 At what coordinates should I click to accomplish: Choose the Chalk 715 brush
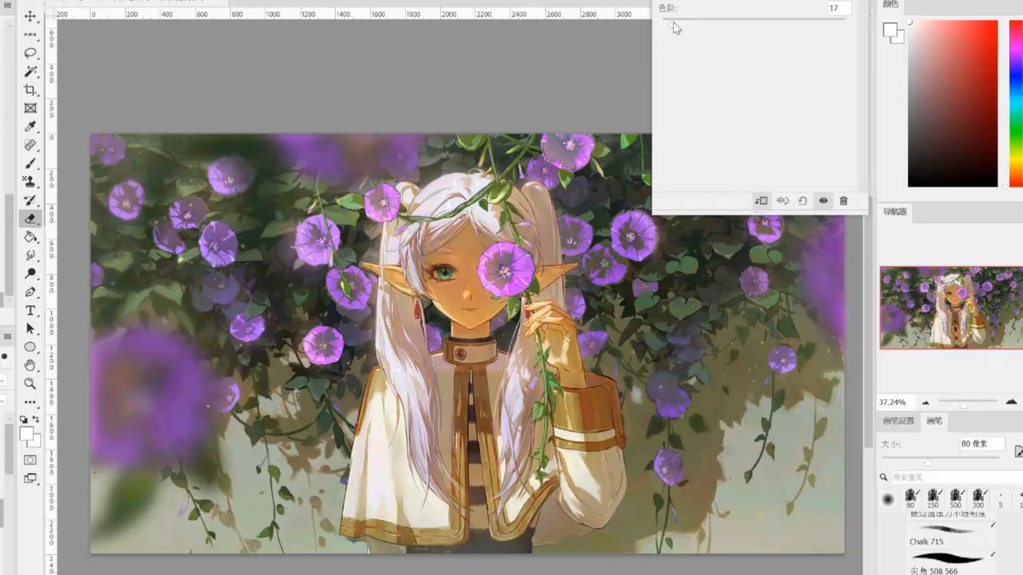[x=952, y=535]
